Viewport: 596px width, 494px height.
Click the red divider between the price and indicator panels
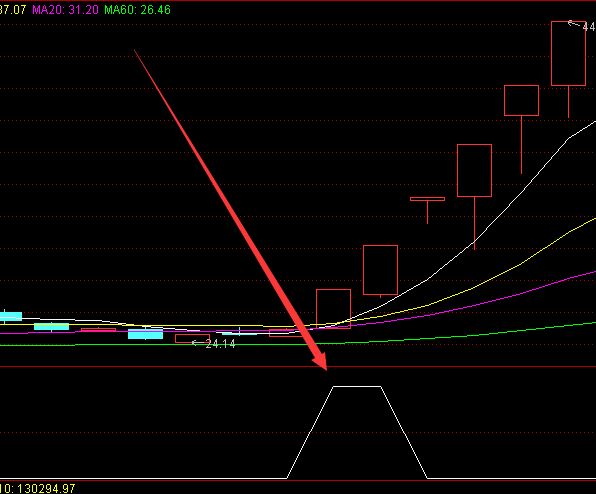[x=298, y=367]
